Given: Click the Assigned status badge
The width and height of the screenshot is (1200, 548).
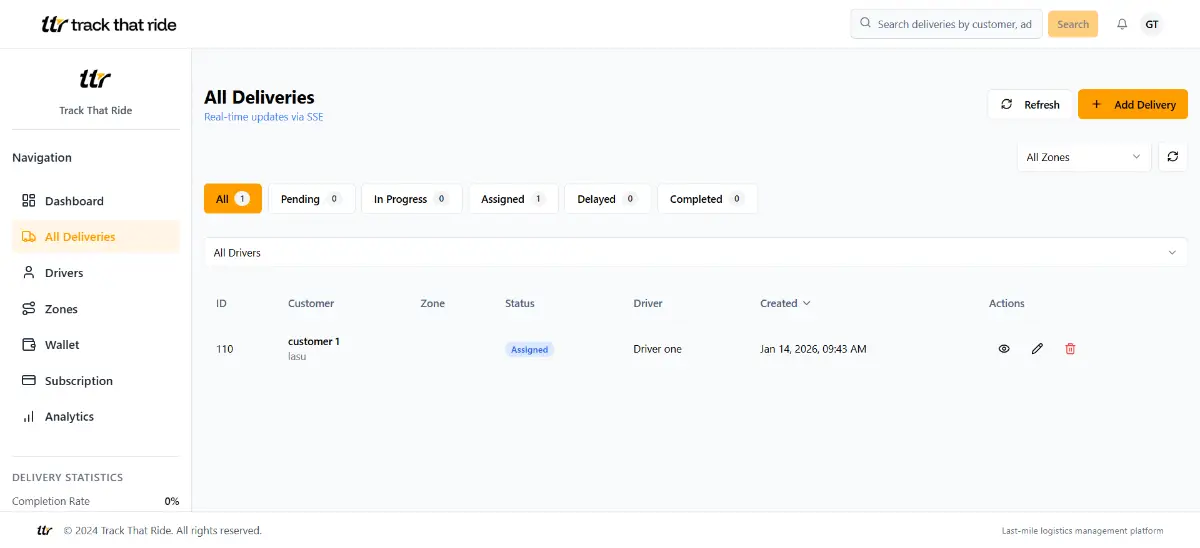Looking at the screenshot, I should (x=530, y=349).
